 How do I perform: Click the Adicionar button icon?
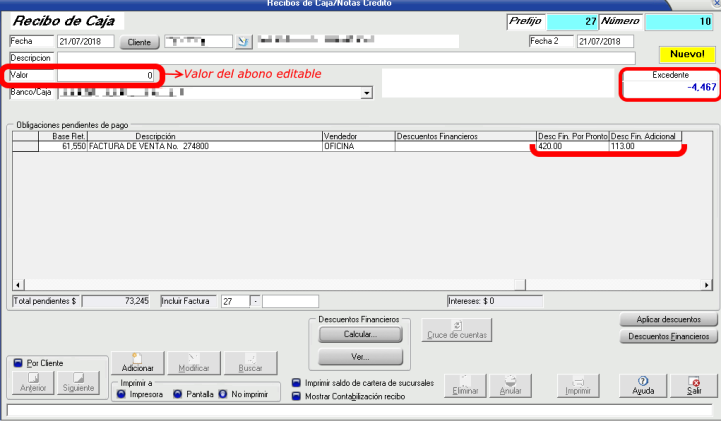(137, 363)
